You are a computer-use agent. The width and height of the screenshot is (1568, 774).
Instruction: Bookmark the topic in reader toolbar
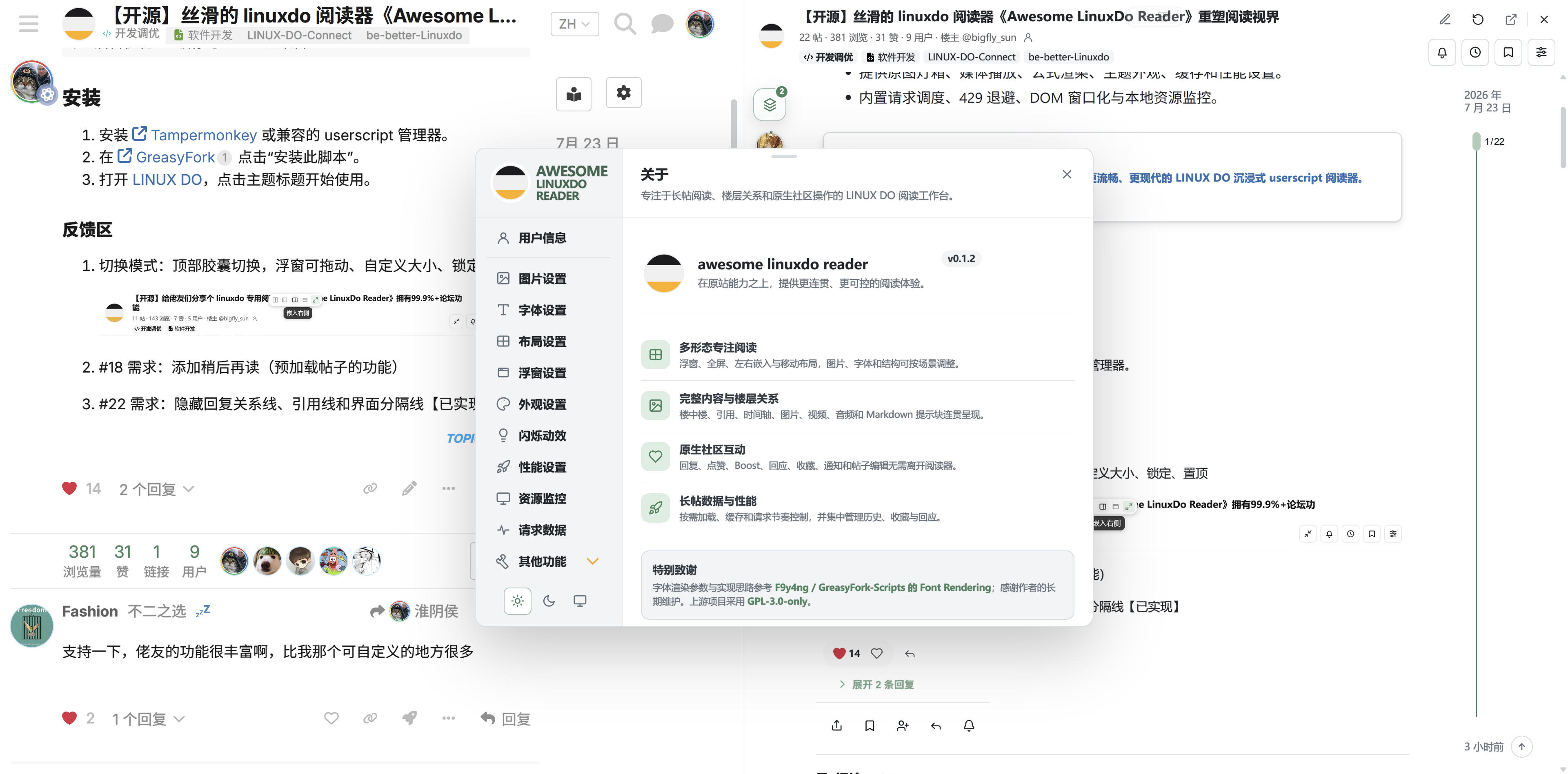pos(1508,52)
